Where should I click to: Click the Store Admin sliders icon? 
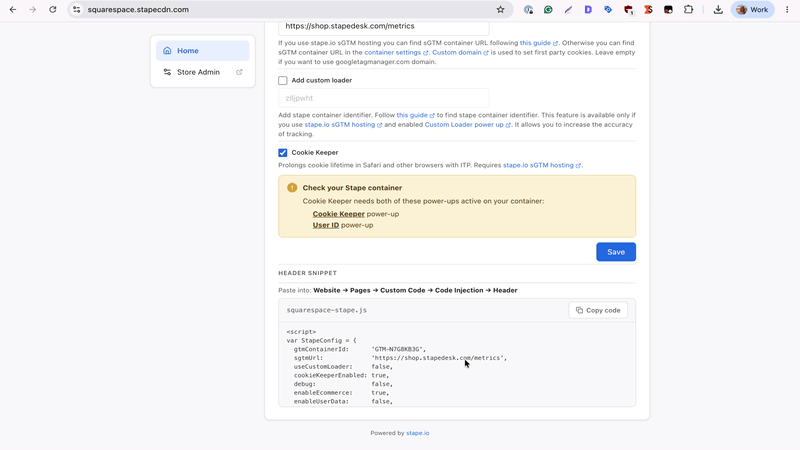point(167,72)
